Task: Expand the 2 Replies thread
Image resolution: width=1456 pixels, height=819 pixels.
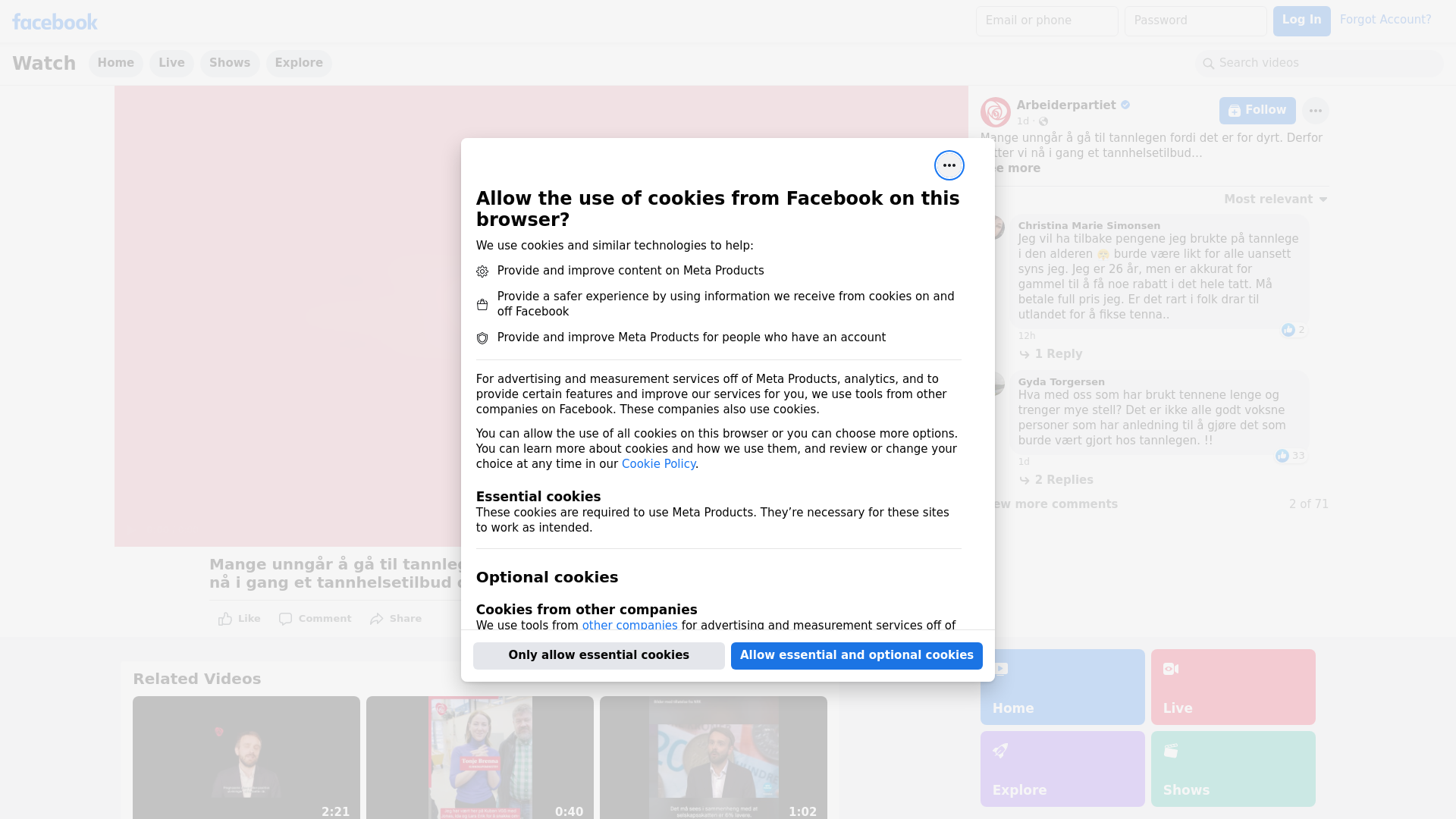Action: [x=1056, y=480]
